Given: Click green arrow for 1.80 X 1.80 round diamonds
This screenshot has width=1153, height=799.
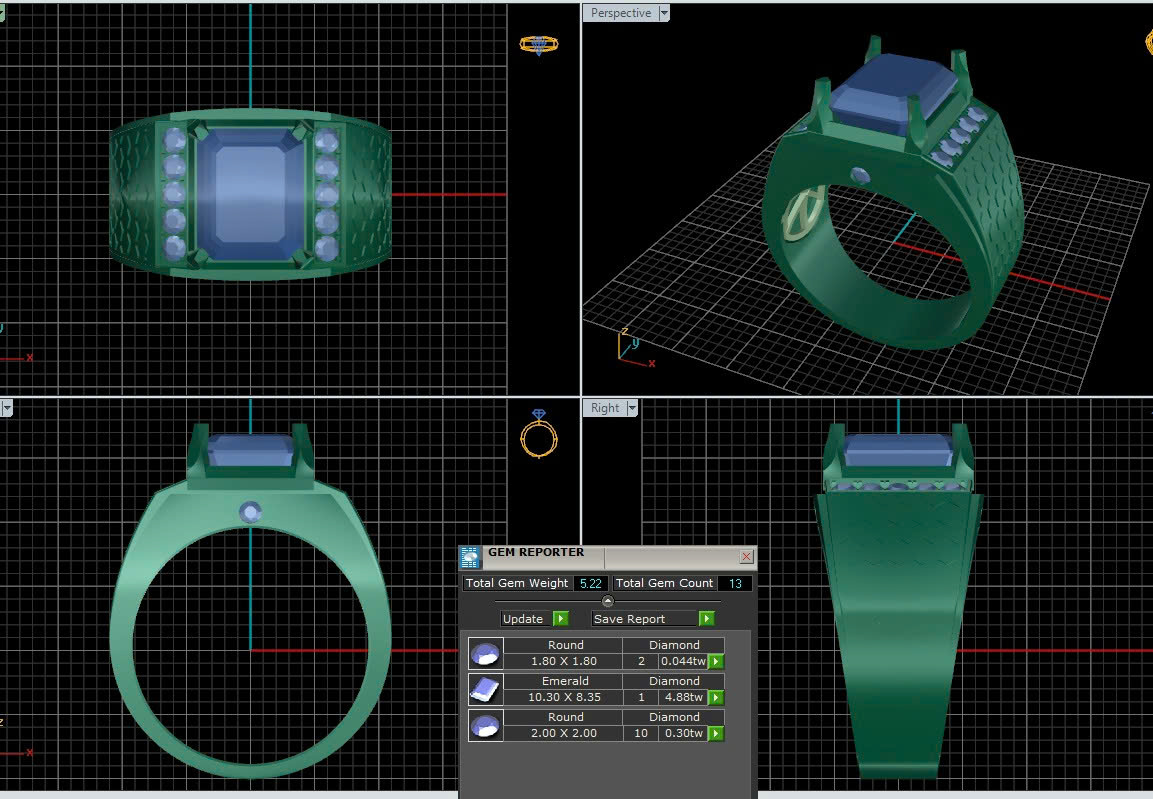Looking at the screenshot, I should 716,662.
